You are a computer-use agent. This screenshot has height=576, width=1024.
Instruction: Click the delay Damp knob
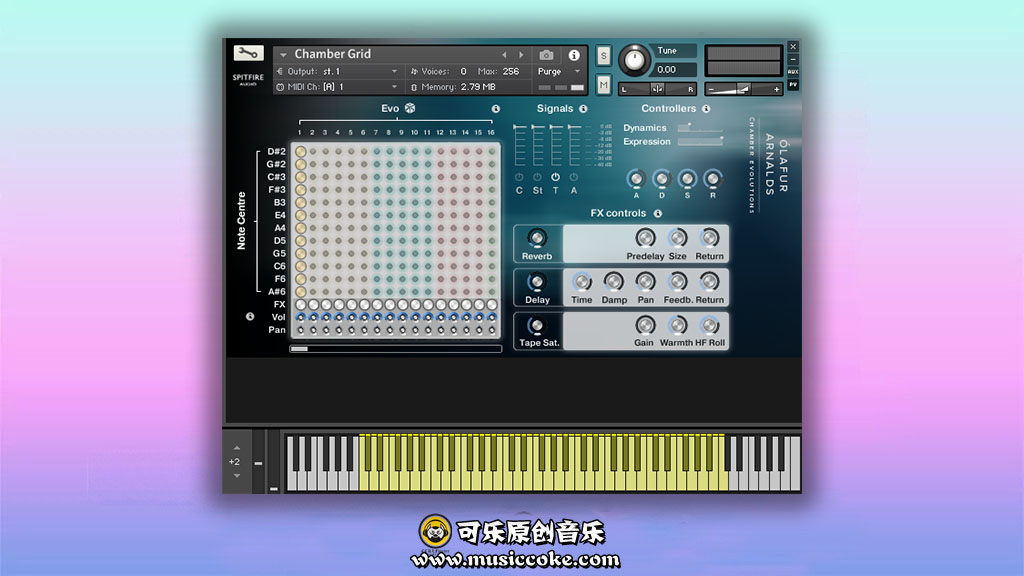[613, 282]
